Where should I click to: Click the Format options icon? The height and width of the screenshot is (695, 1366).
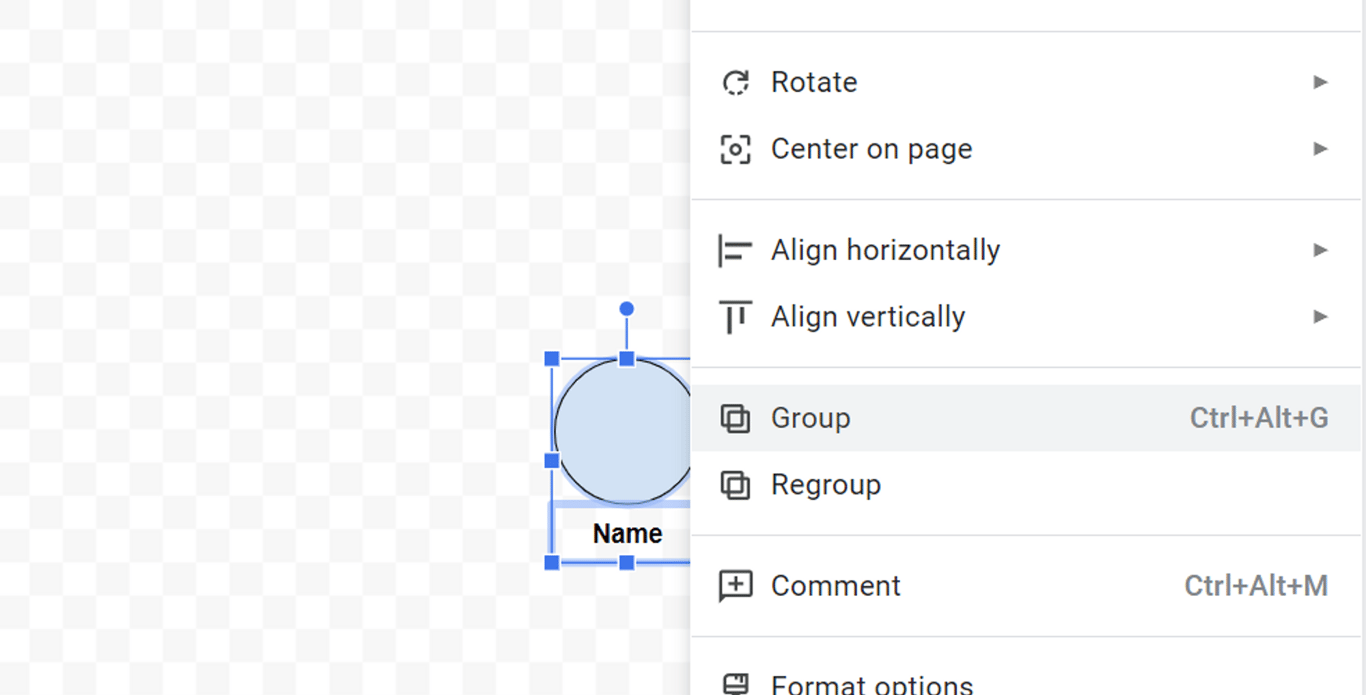735,685
